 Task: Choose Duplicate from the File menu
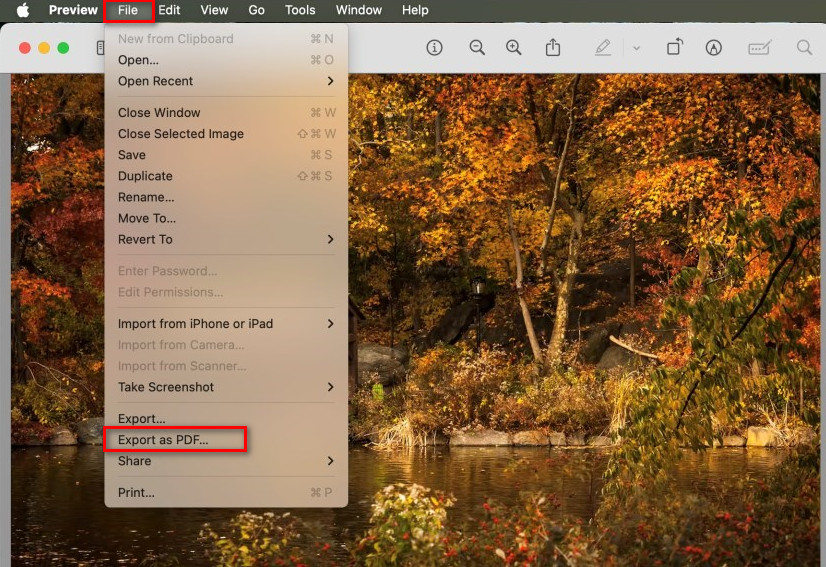(227, 176)
